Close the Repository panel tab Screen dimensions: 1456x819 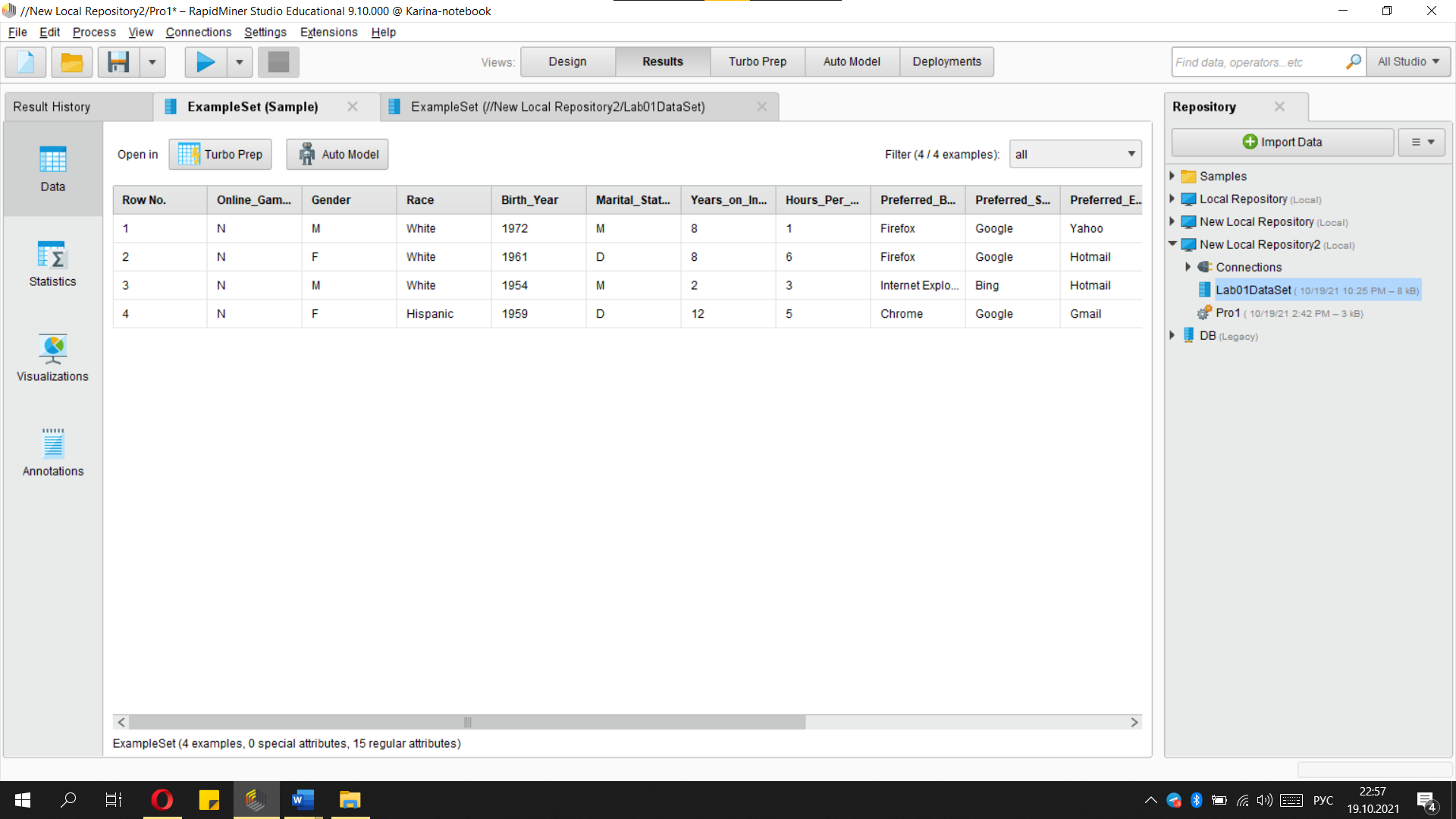point(1279,107)
